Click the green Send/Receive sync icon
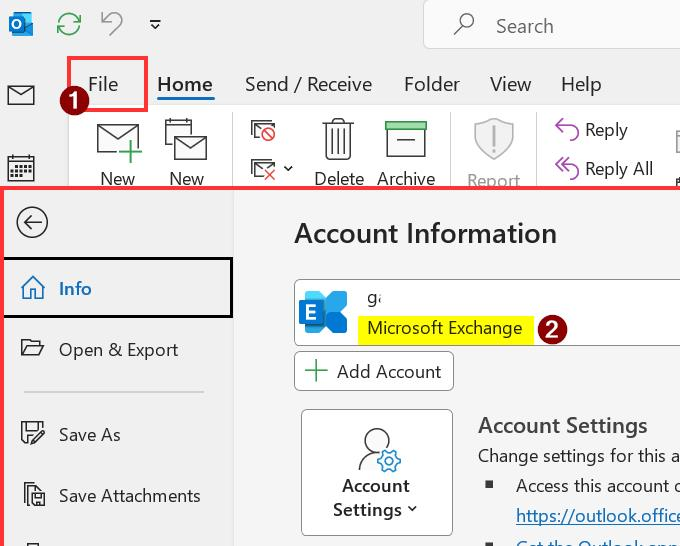 [x=69, y=24]
